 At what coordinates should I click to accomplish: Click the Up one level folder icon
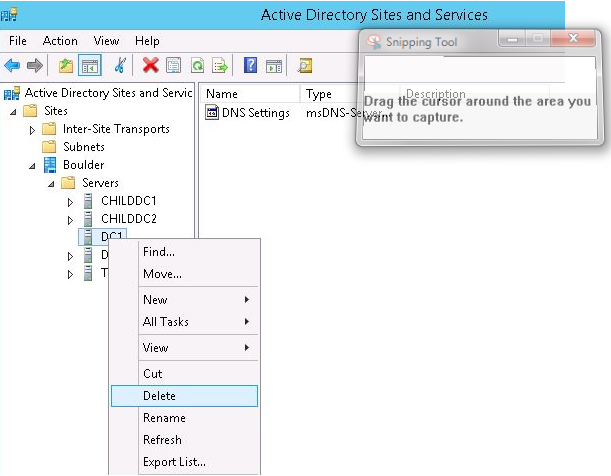(x=66, y=65)
